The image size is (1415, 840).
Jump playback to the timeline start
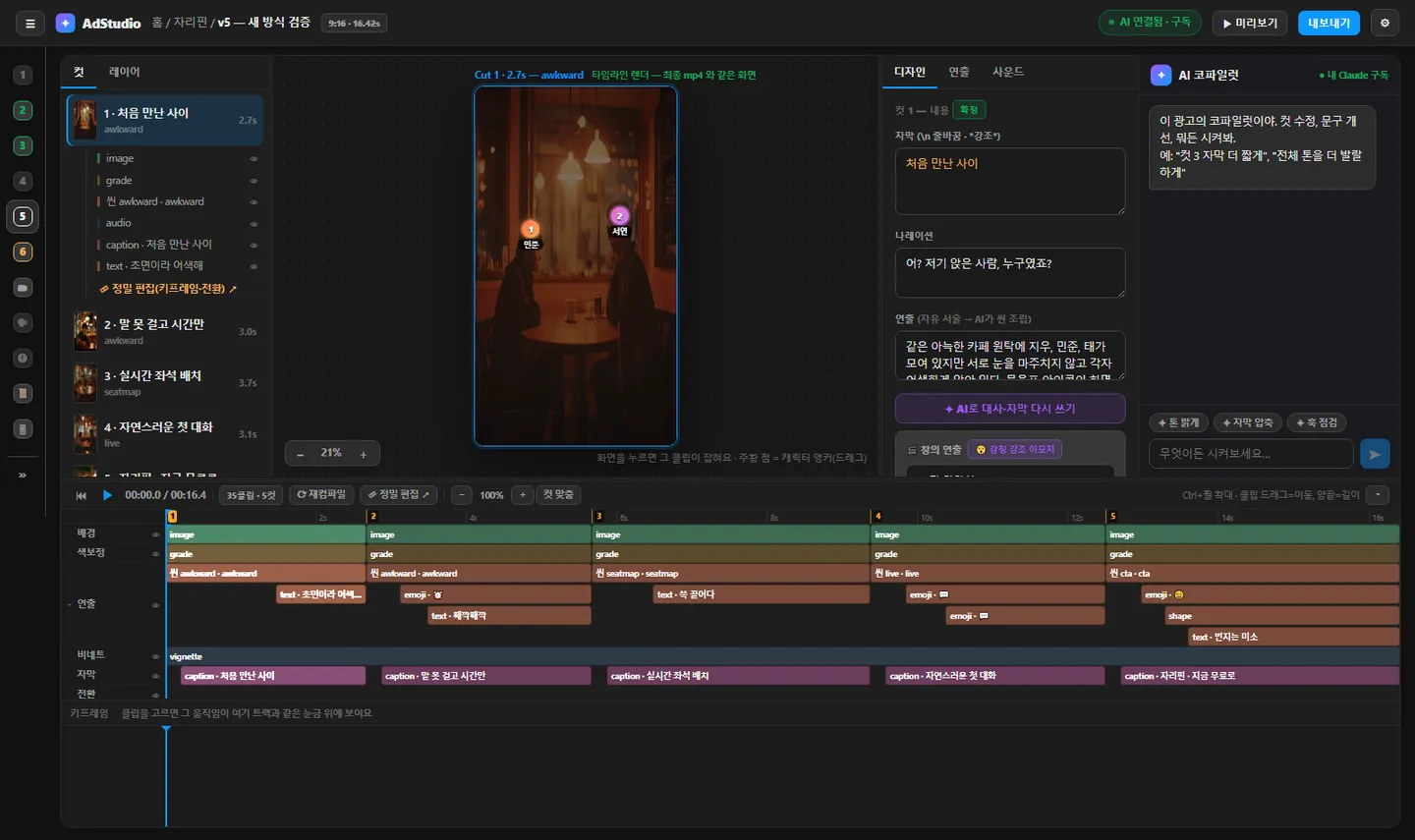coord(81,495)
